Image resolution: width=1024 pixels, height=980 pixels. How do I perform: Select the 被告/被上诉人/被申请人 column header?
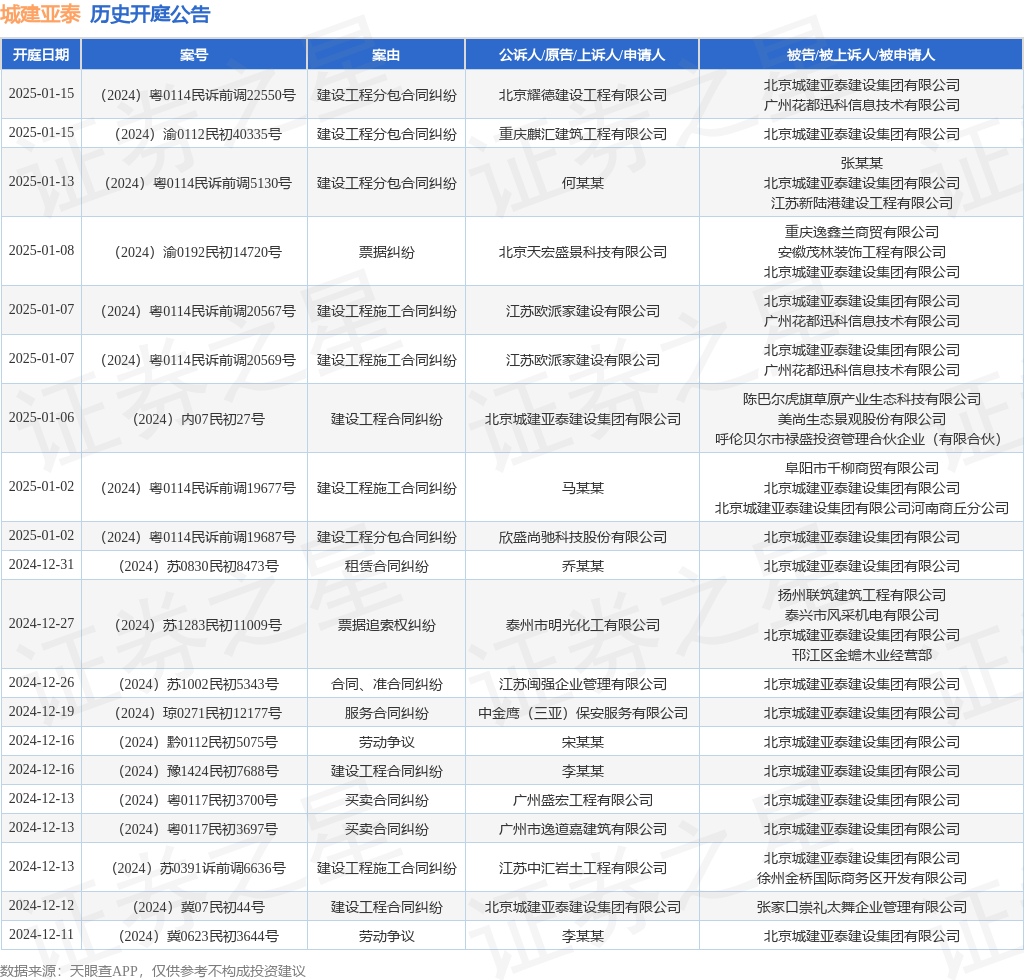click(861, 55)
